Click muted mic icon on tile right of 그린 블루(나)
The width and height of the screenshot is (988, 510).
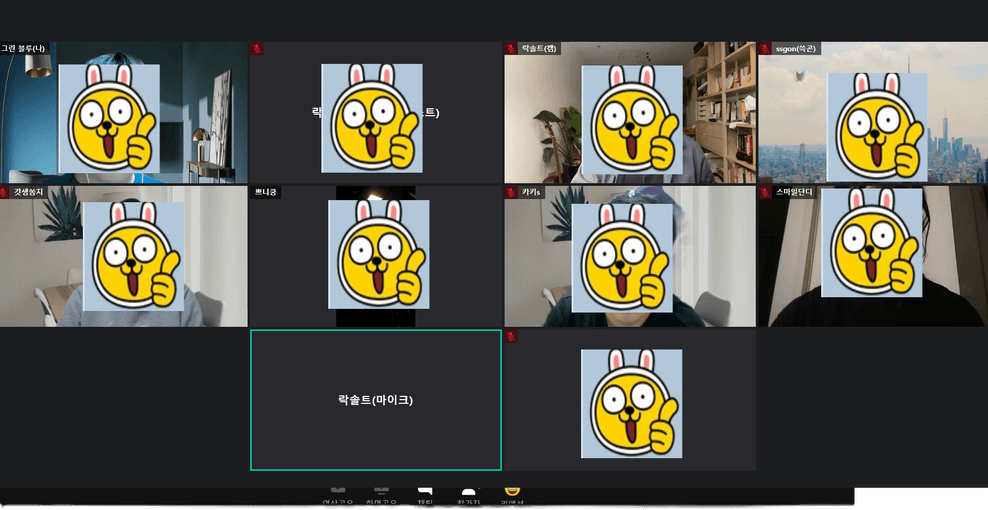[256, 49]
